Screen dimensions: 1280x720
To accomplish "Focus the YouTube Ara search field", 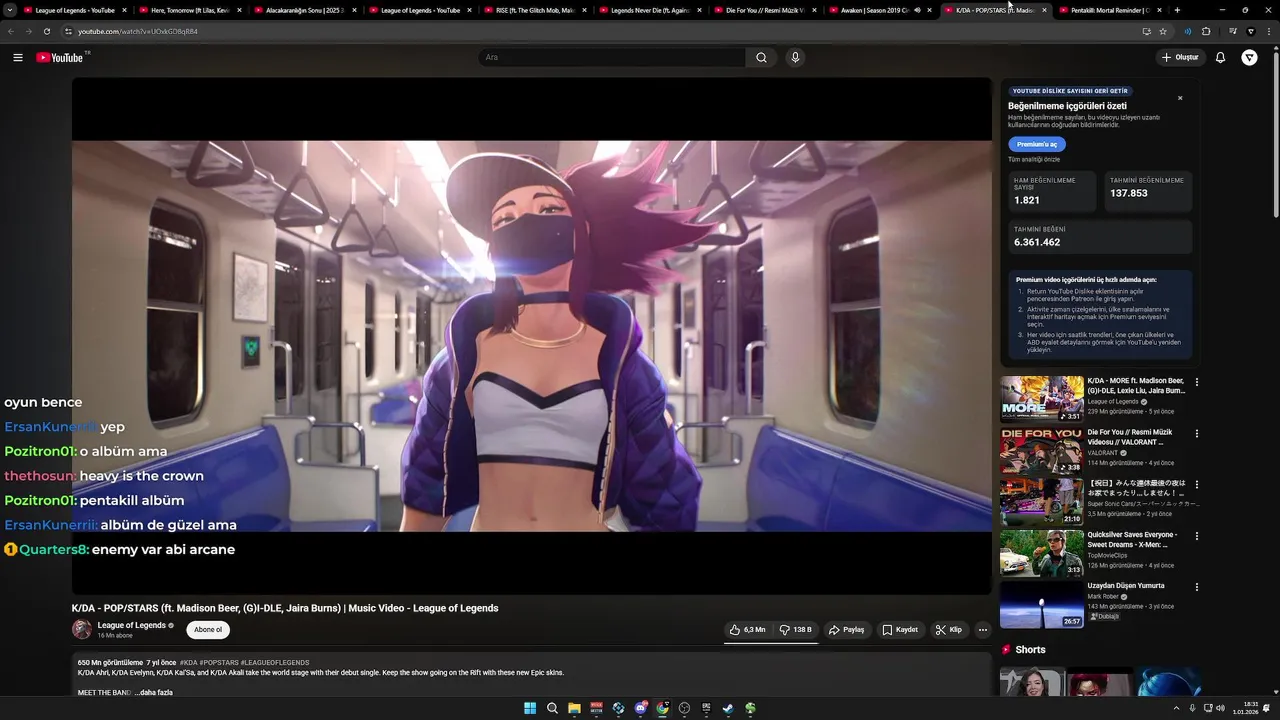I will pos(612,57).
